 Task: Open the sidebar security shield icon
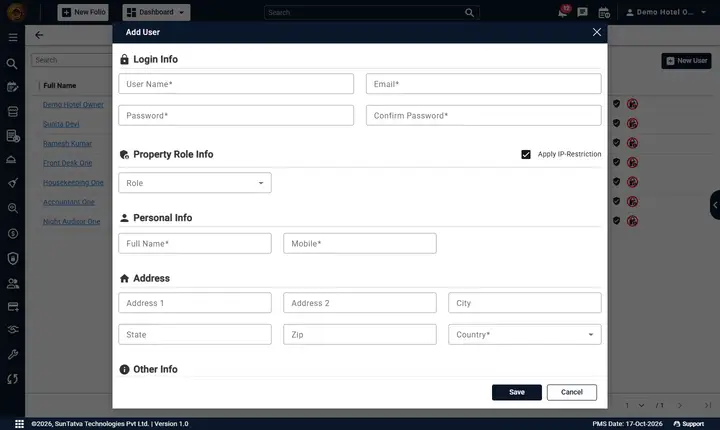[x=13, y=258]
